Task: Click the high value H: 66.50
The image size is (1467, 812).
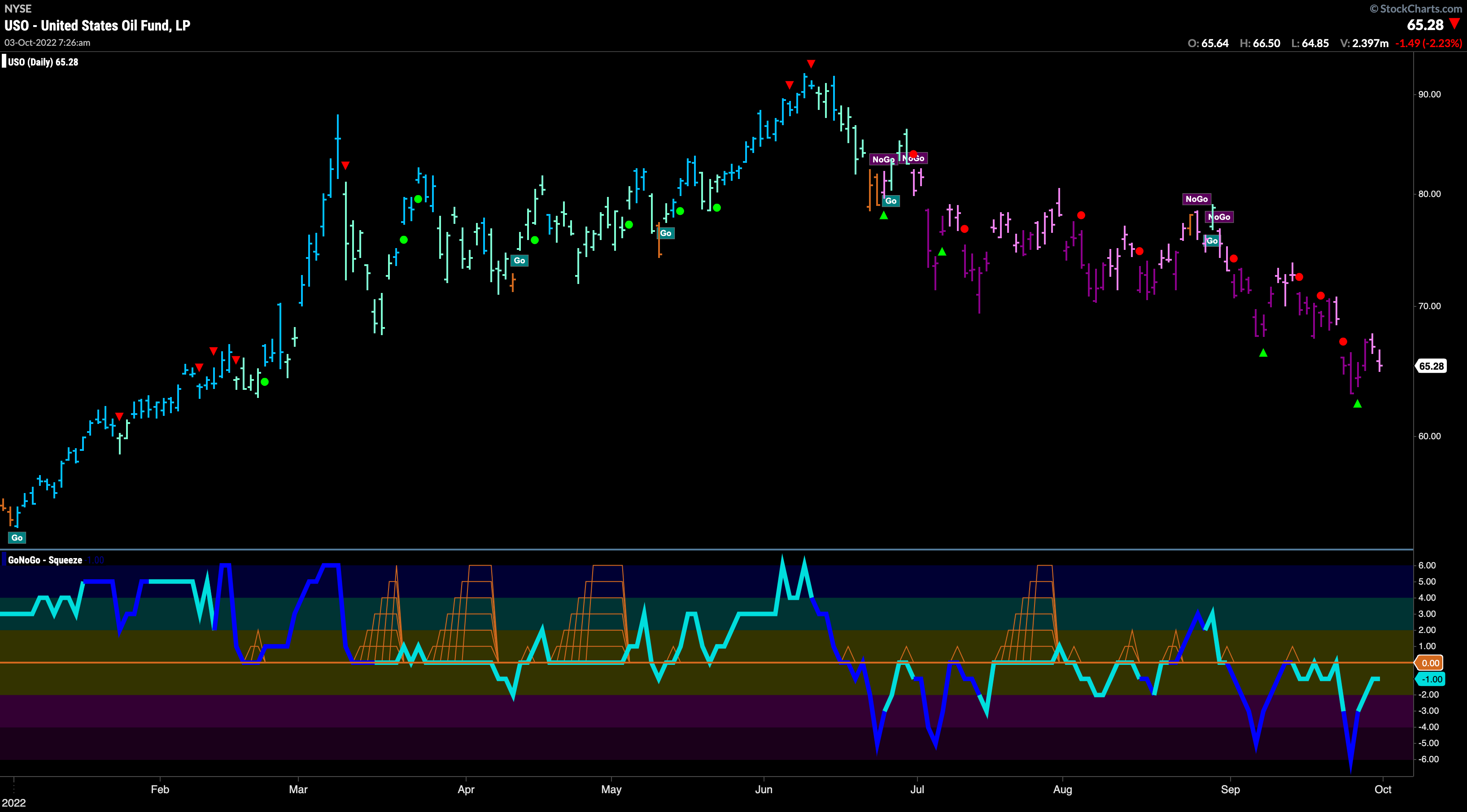Action: click(x=1260, y=43)
